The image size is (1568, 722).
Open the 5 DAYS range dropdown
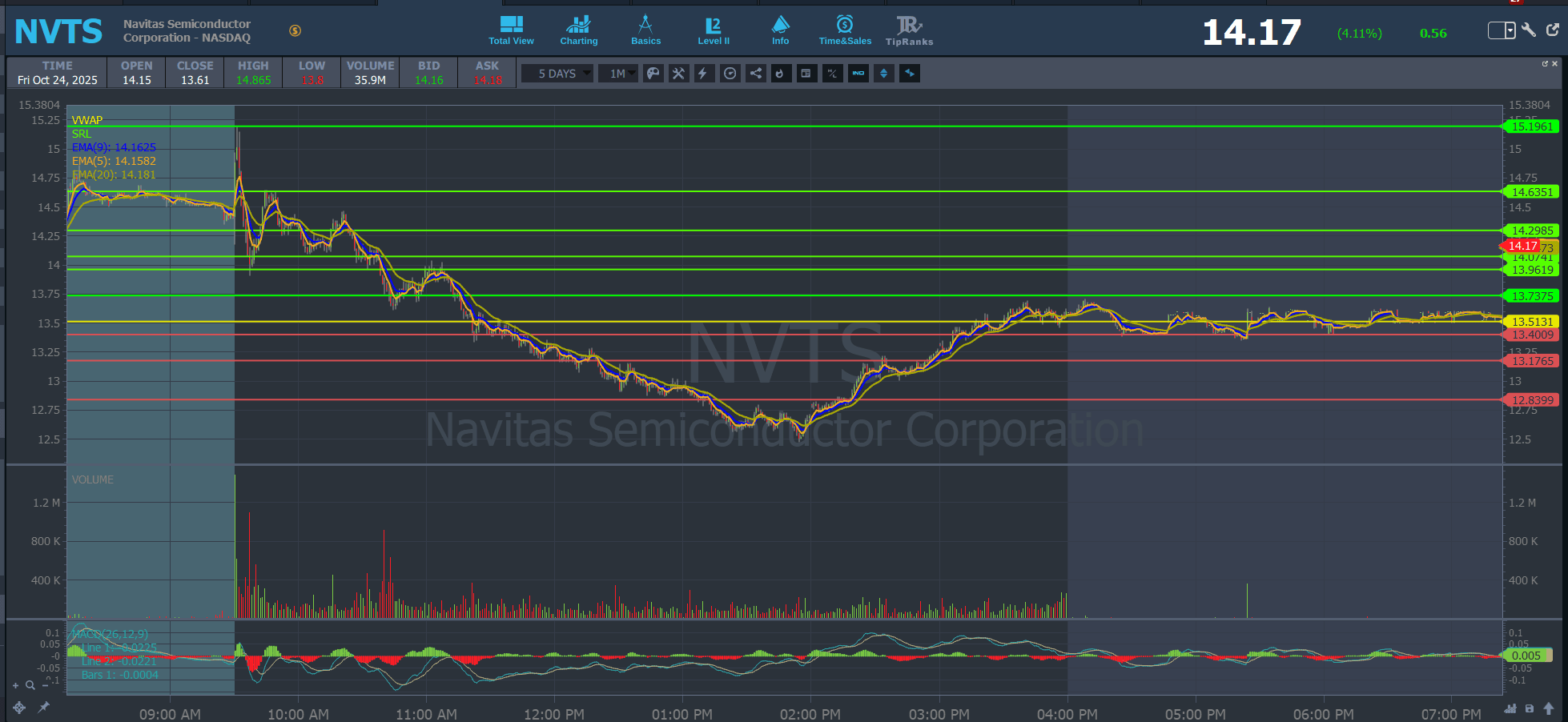pyautogui.click(x=557, y=74)
